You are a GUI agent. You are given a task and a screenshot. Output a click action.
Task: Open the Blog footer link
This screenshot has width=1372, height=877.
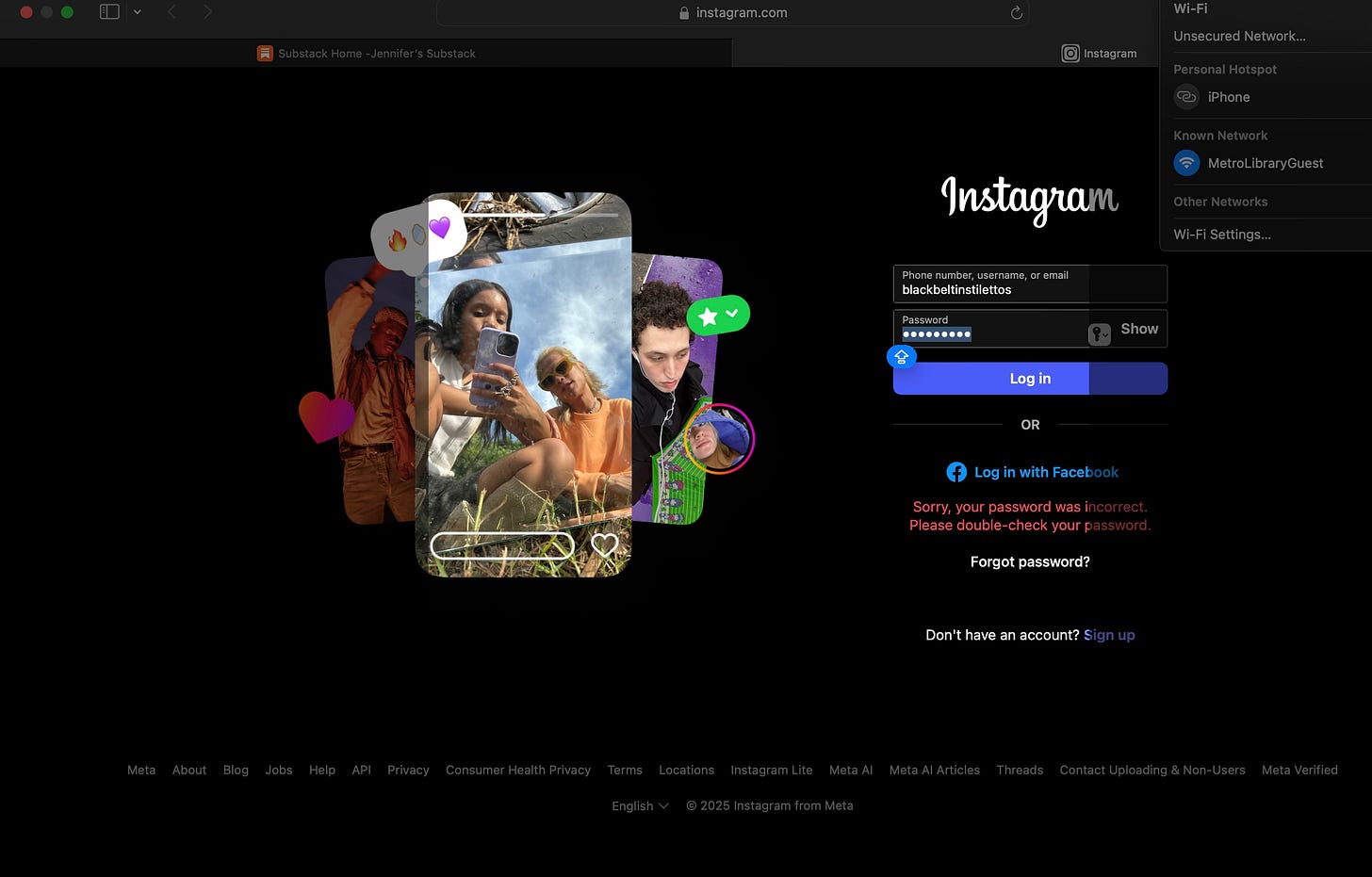(x=236, y=770)
